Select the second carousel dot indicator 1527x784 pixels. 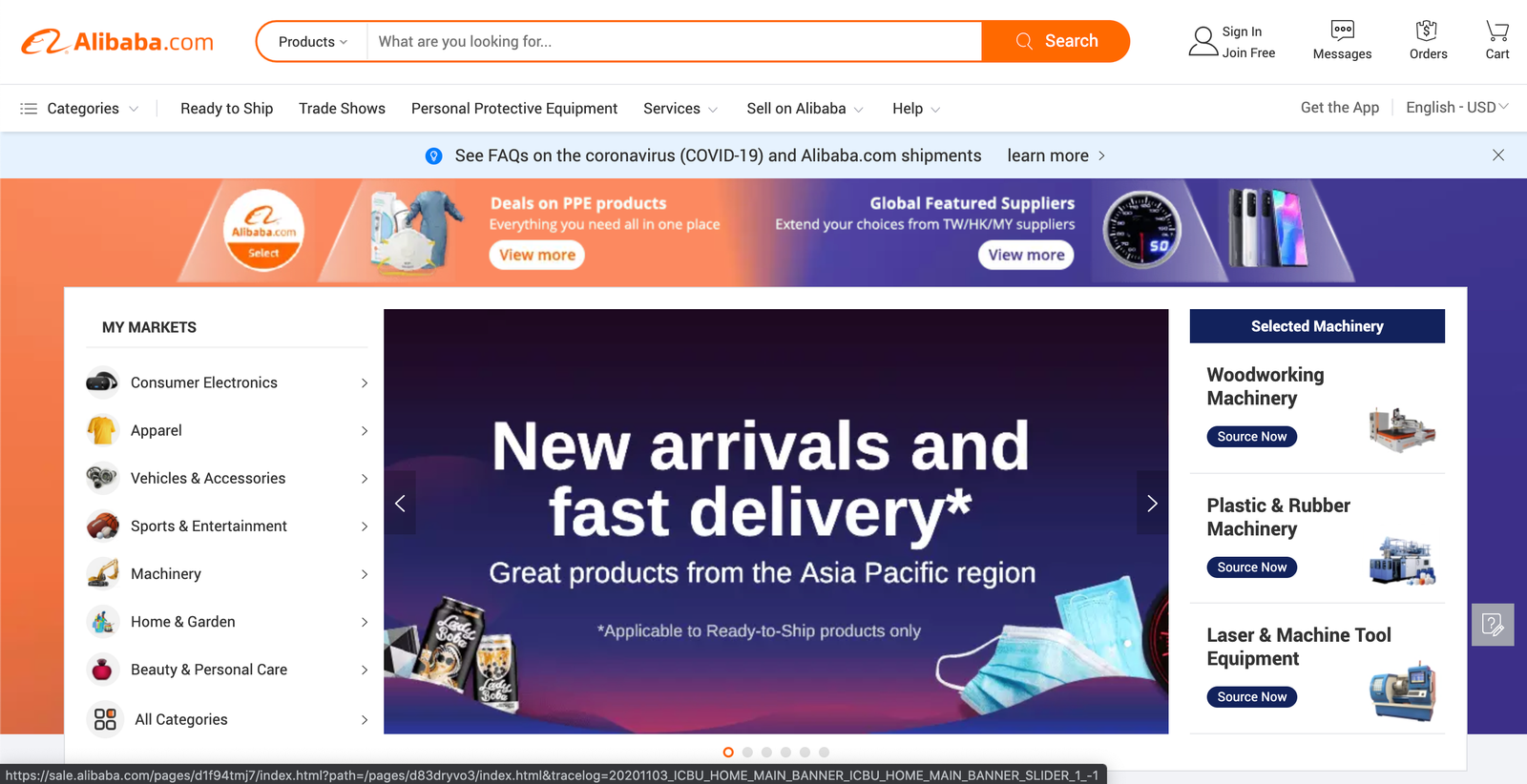[x=747, y=753]
